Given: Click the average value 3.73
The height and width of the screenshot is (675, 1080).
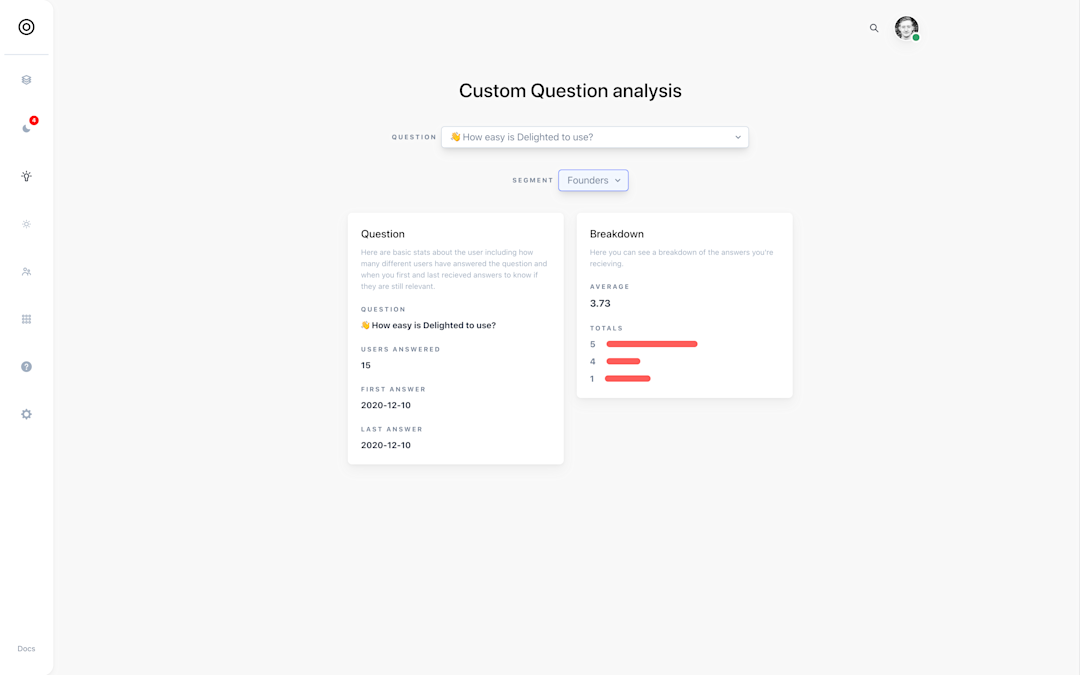Looking at the screenshot, I should (x=600, y=303).
